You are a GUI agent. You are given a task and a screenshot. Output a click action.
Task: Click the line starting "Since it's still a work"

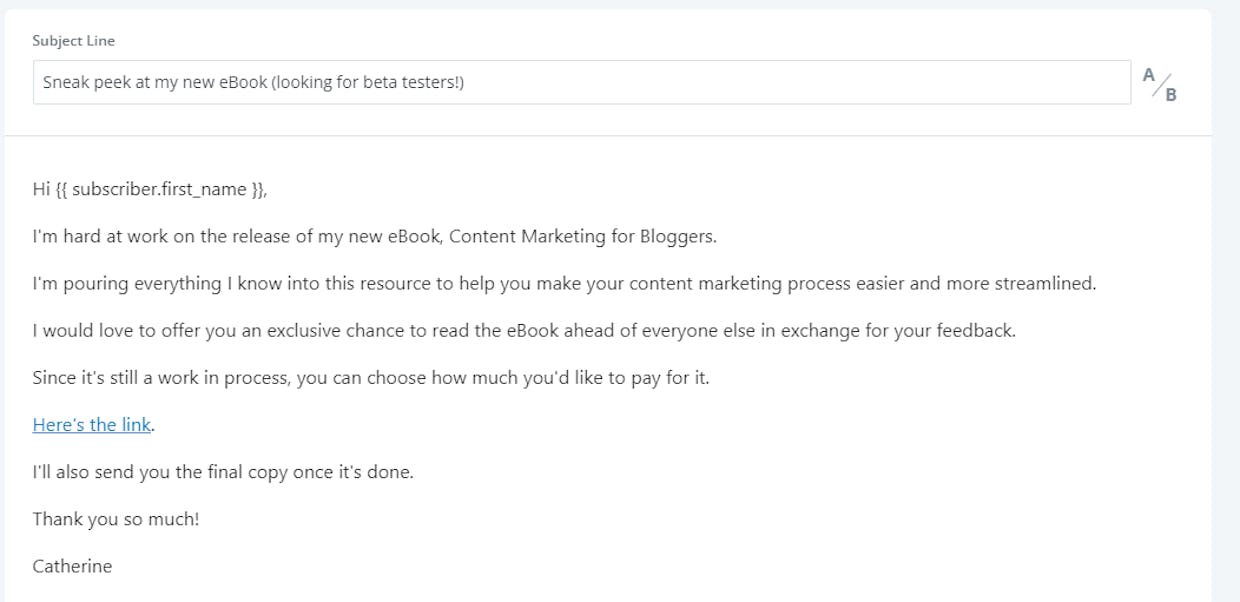[x=371, y=378]
